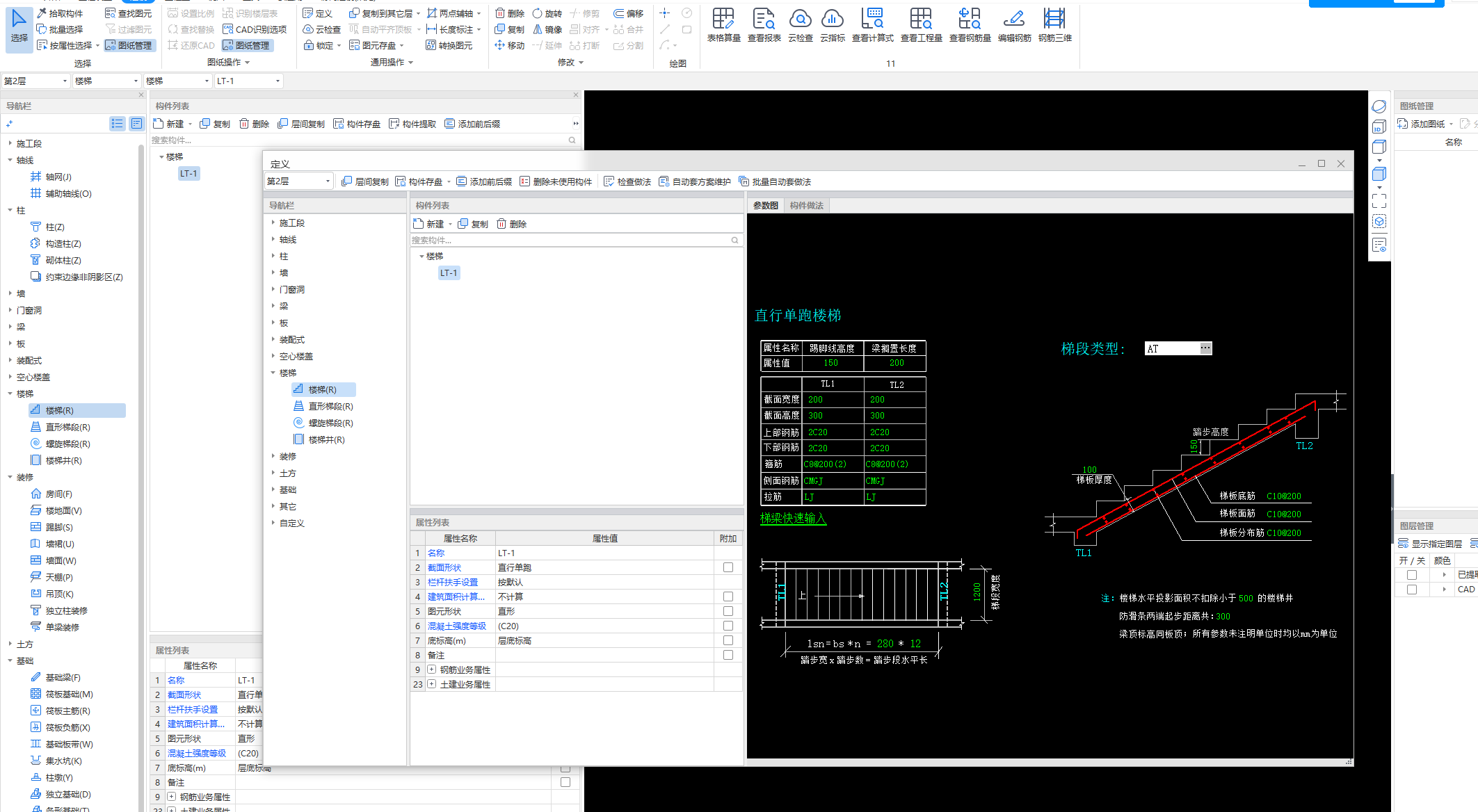Click 添加图纸 in 图纸管理 panel

coord(1421,124)
